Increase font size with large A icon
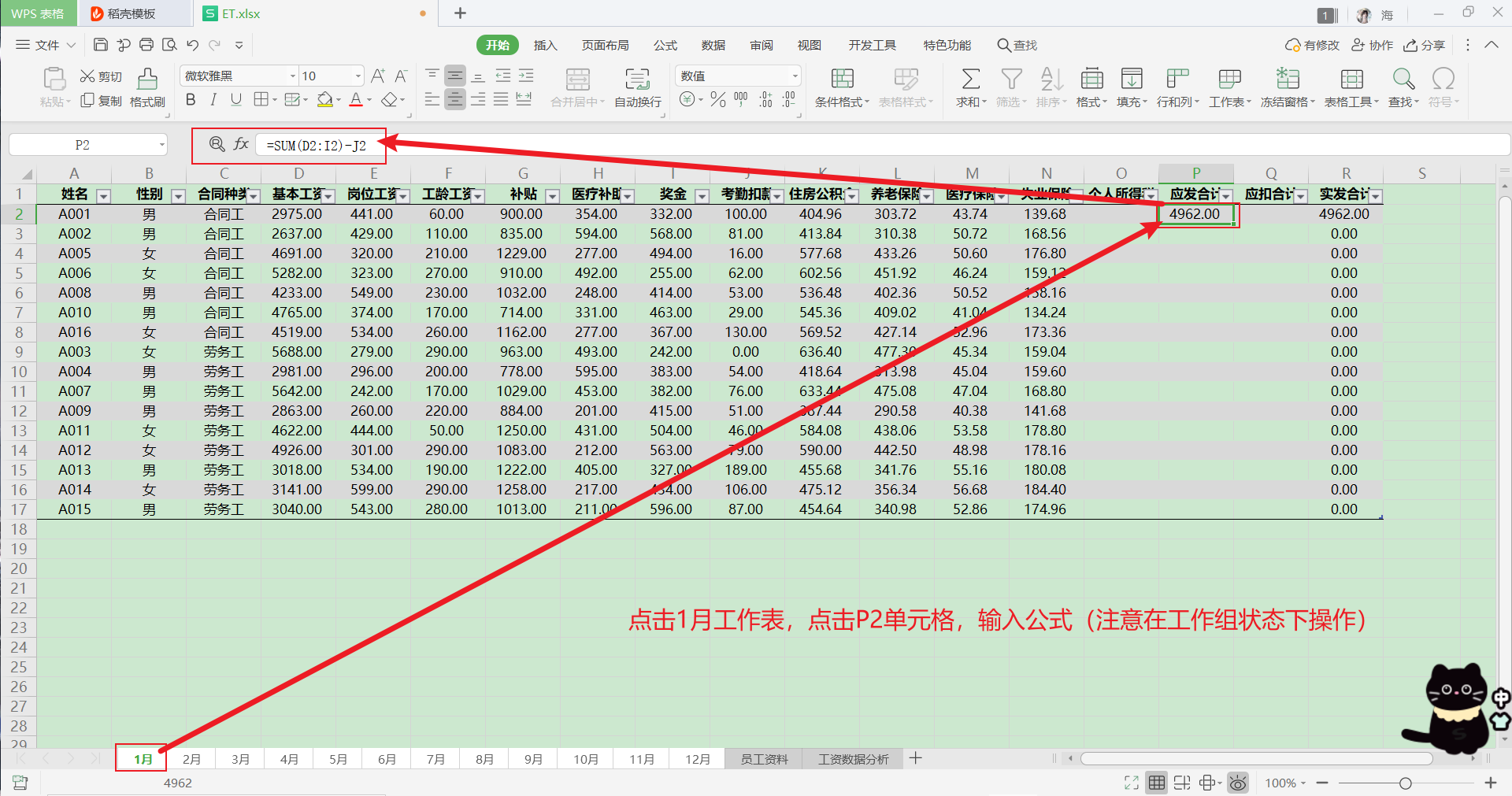Image resolution: width=1512 pixels, height=796 pixels. [378, 76]
